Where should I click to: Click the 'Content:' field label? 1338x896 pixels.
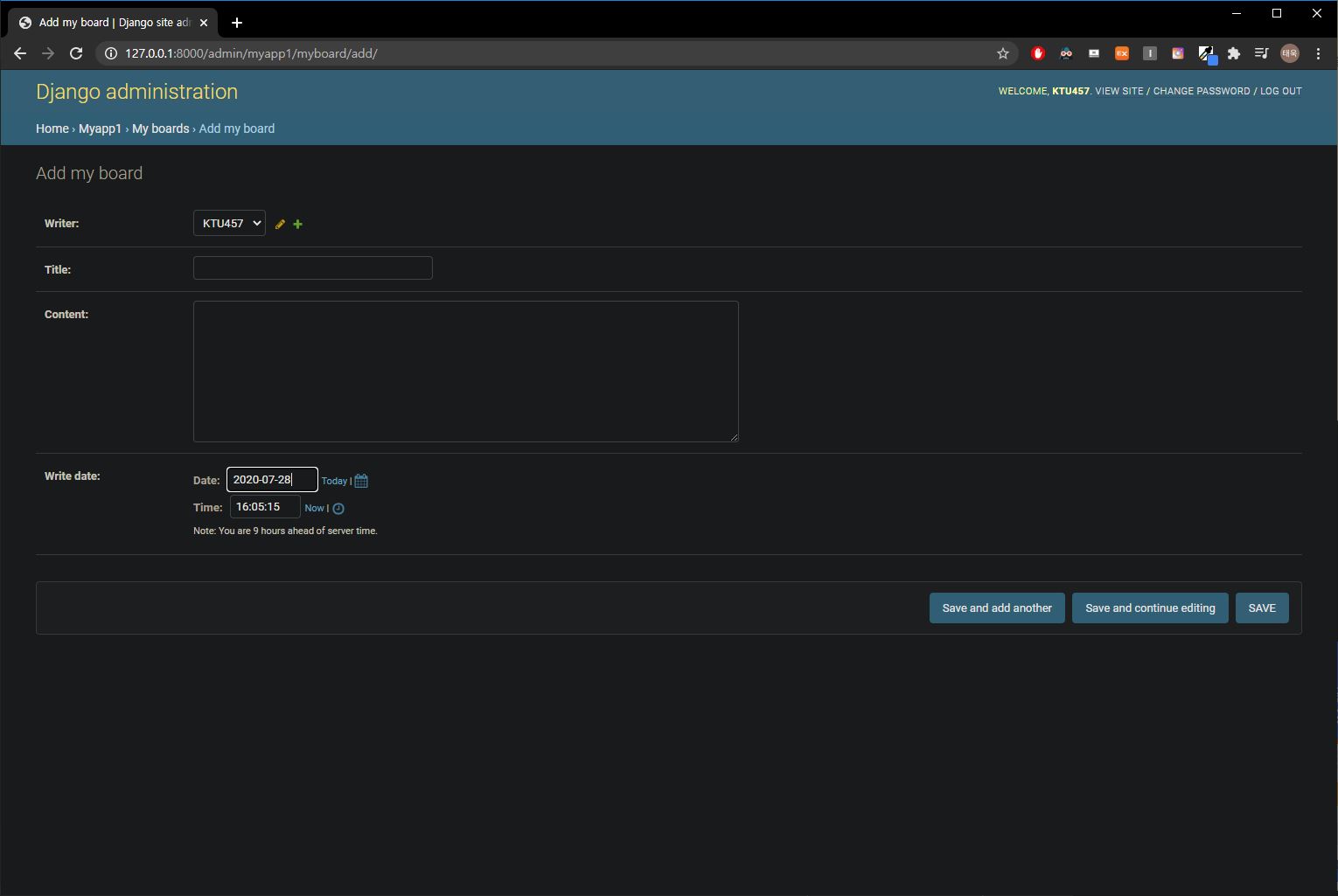click(x=66, y=315)
